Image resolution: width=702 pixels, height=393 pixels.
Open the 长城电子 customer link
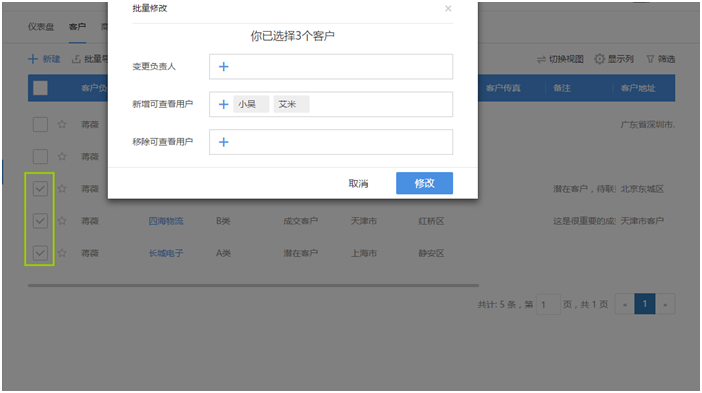pos(166,253)
